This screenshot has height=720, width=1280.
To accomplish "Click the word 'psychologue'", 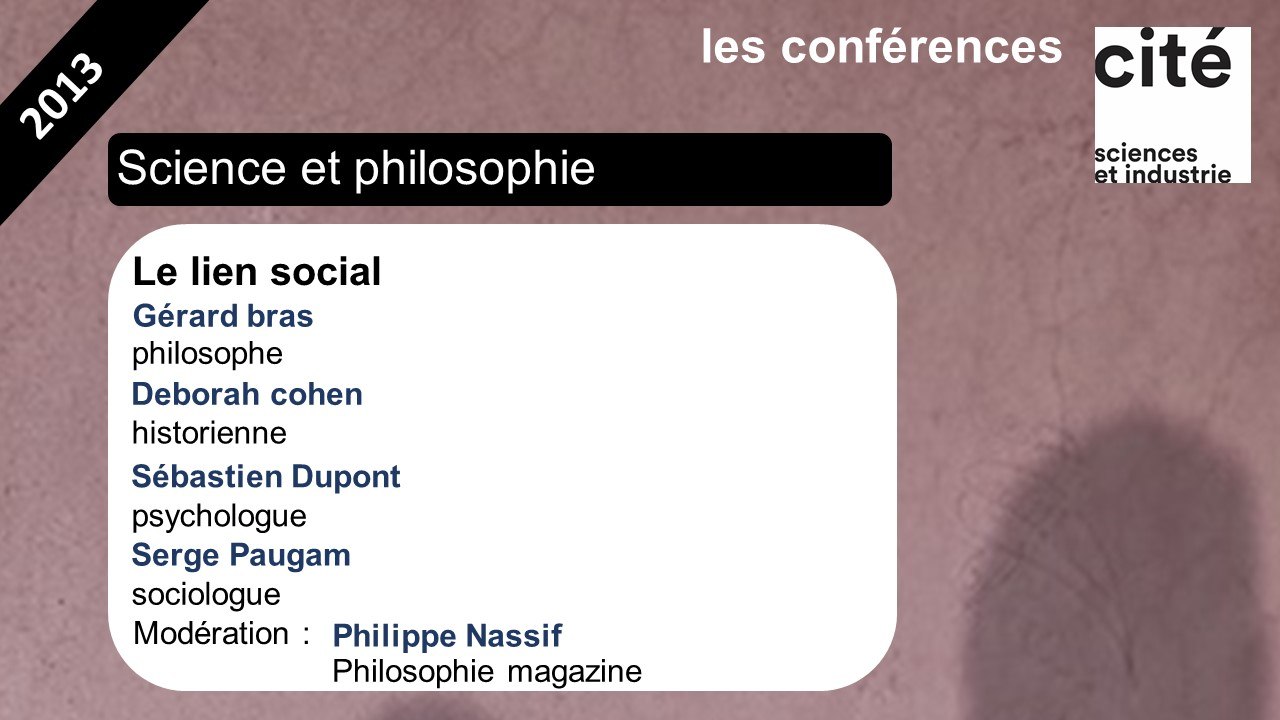I will [x=219, y=517].
